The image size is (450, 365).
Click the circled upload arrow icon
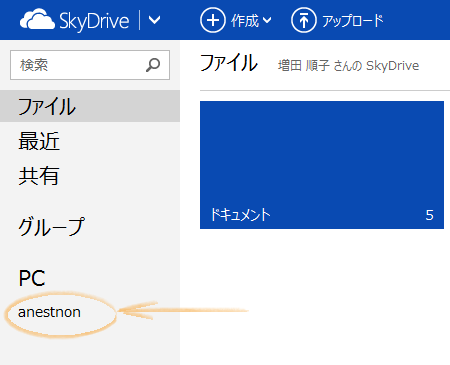tap(303, 20)
